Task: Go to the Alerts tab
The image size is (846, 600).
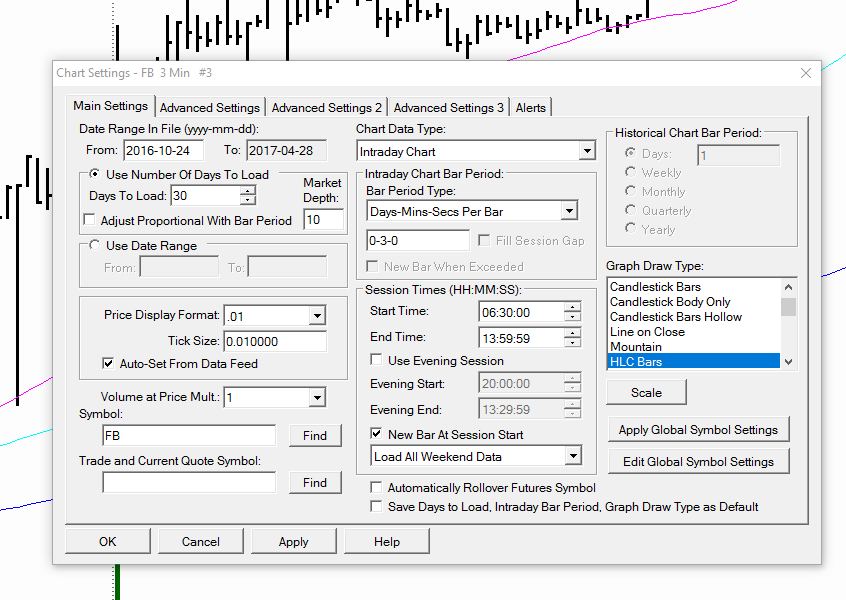Action: [530, 107]
